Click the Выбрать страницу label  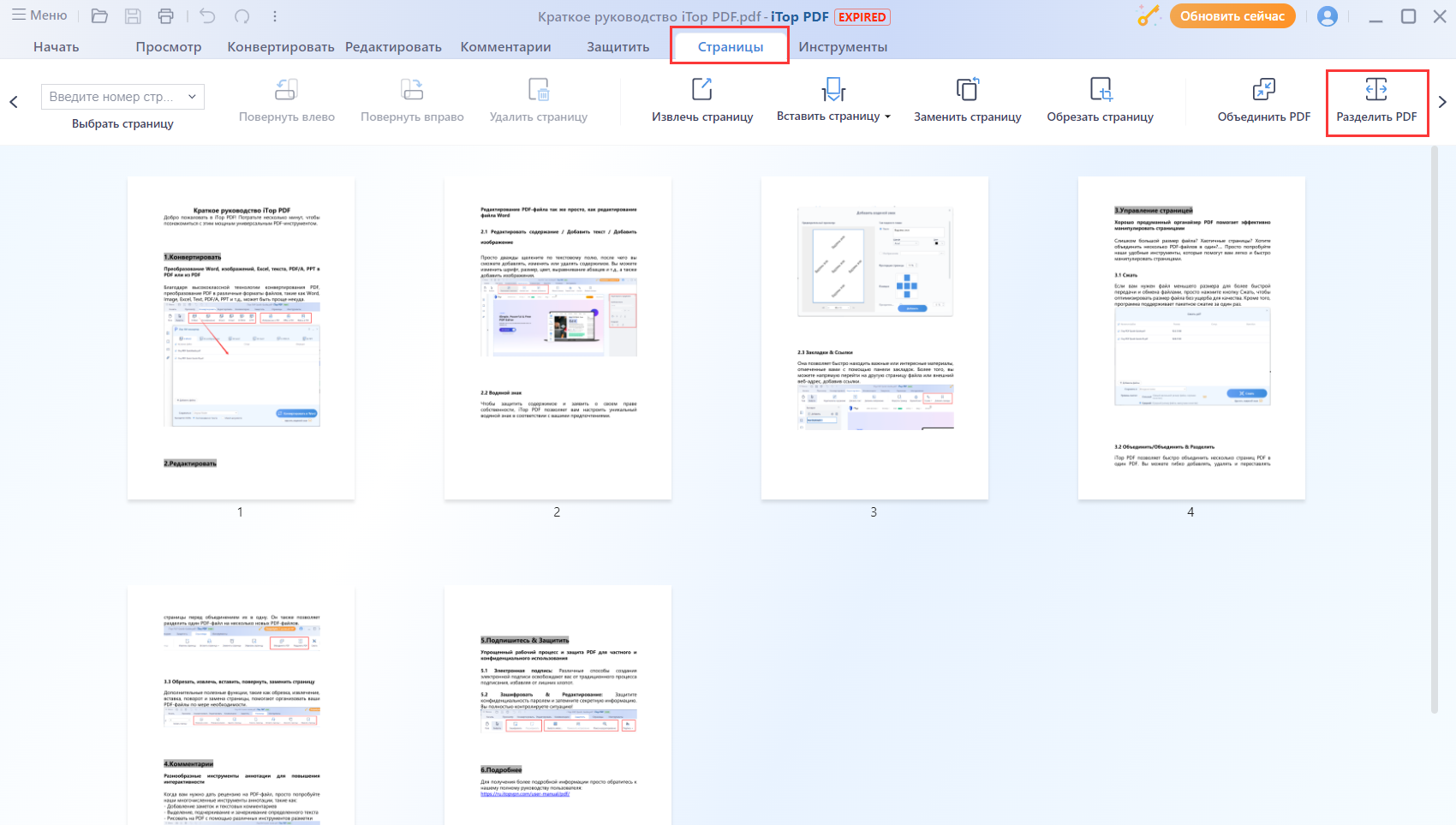coord(122,123)
